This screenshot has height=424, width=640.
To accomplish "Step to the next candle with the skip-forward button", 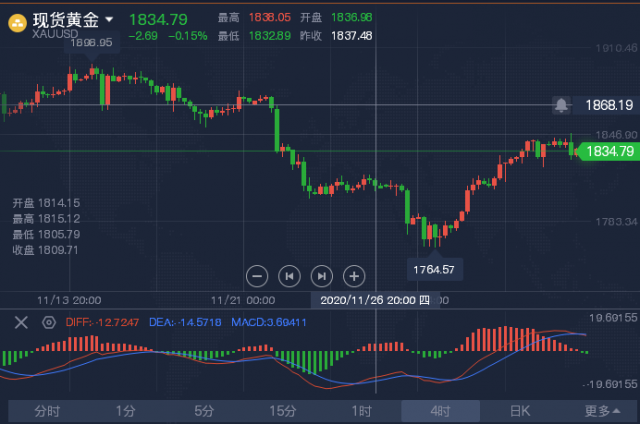I will [322, 276].
